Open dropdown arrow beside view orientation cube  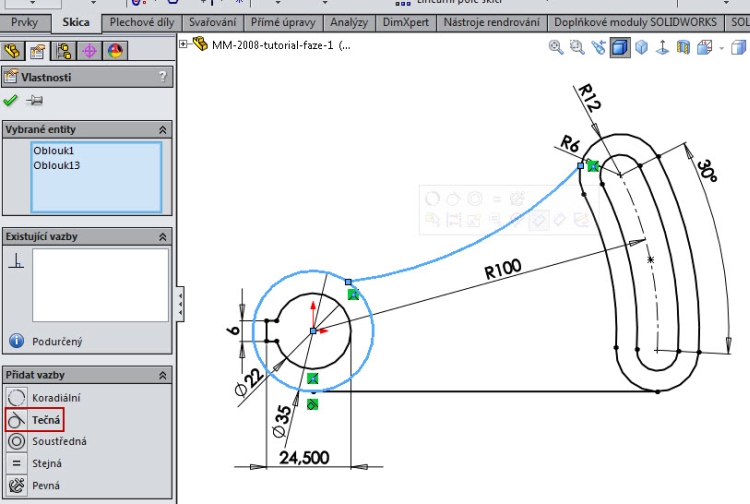point(721,48)
